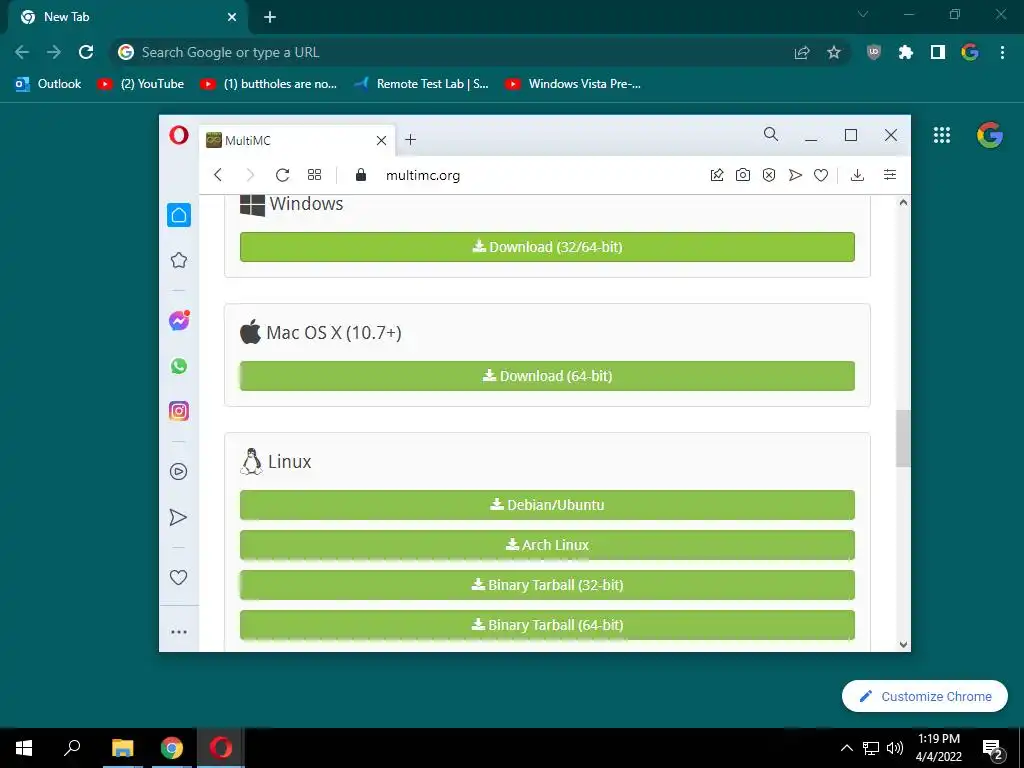Open volume control in system tray
Image resolution: width=1024 pixels, height=768 pixels.
pyautogui.click(x=895, y=748)
